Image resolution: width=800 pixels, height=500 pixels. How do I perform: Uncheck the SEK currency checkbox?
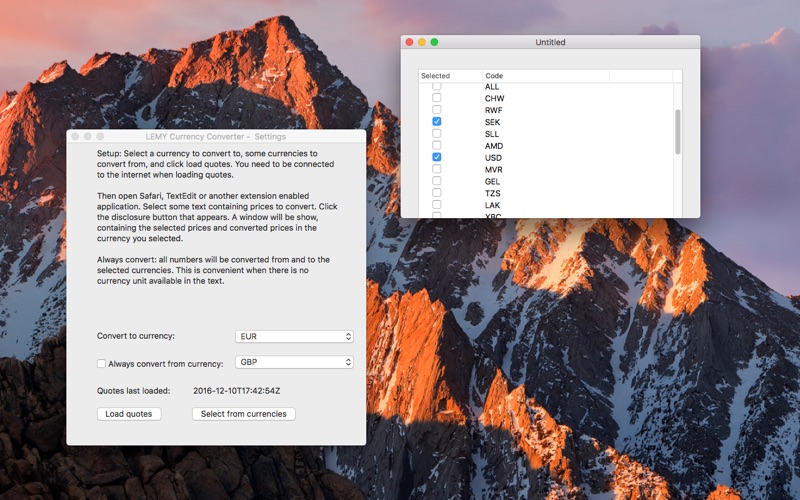[437, 121]
